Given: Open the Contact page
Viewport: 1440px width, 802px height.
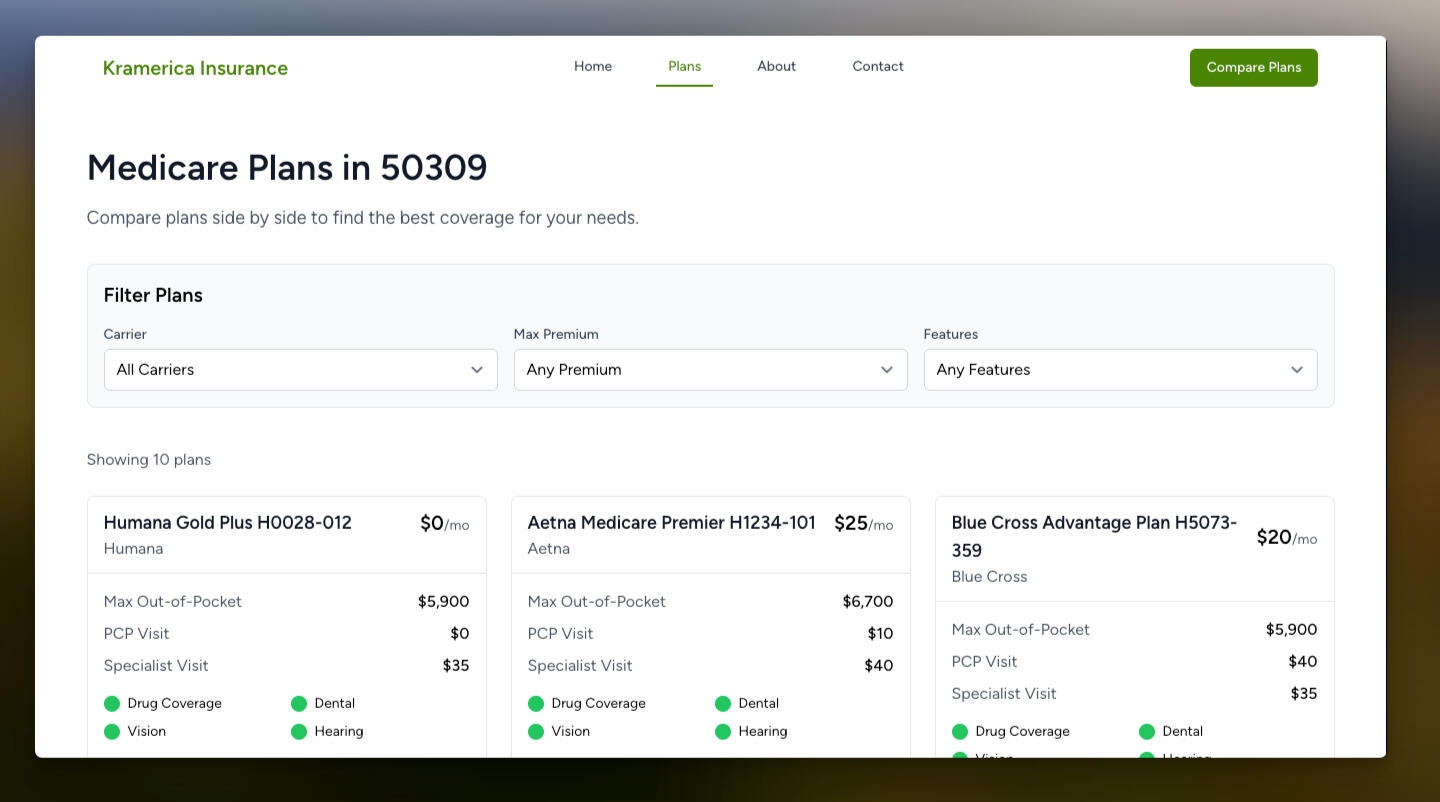Looking at the screenshot, I should pos(877,66).
